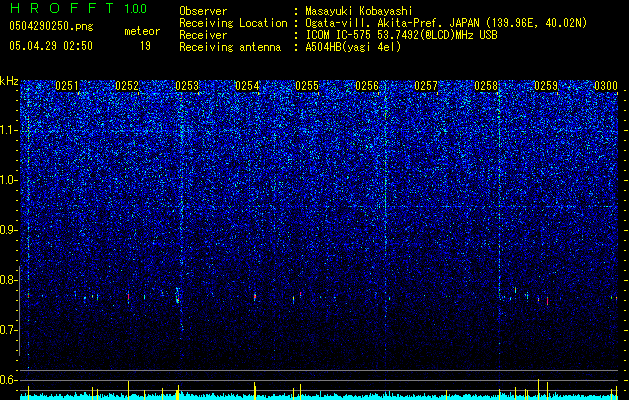The width and height of the screenshot is (629, 400).
Task: Click the 0.8 kHz axis label
Action: [9, 280]
